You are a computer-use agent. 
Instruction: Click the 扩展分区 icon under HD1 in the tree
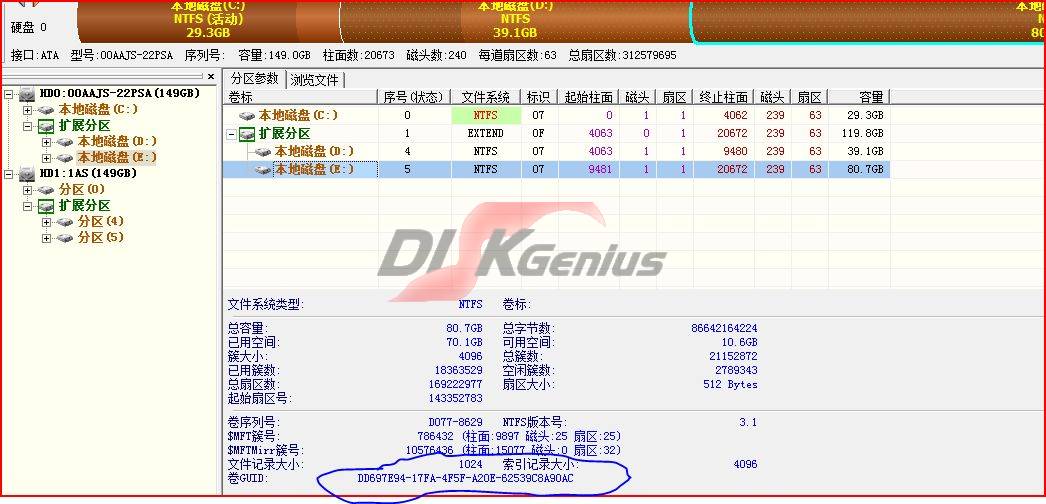45,206
